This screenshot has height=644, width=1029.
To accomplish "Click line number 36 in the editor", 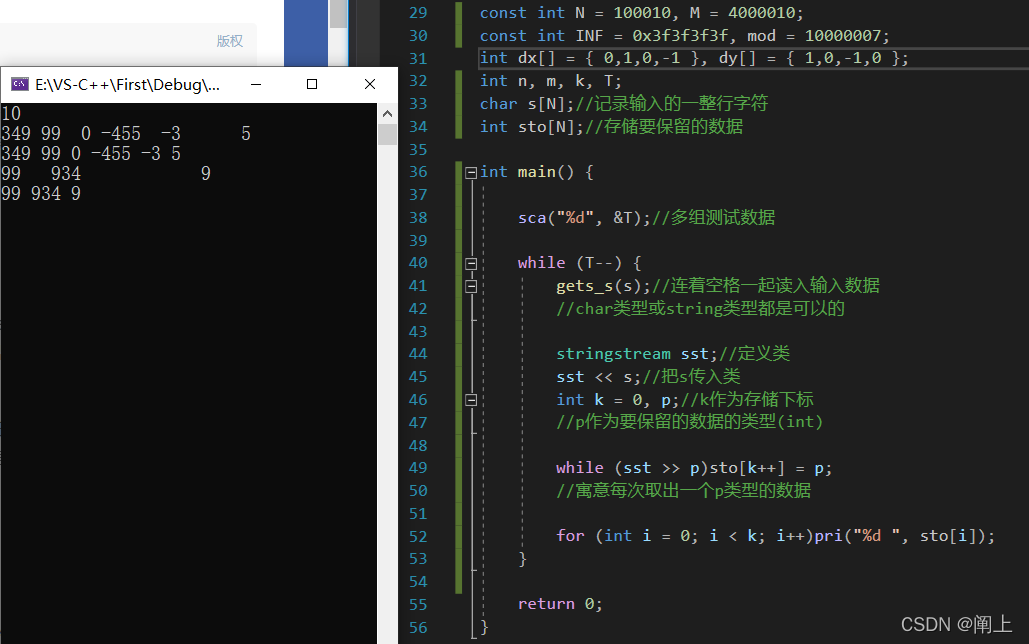I will [418, 172].
